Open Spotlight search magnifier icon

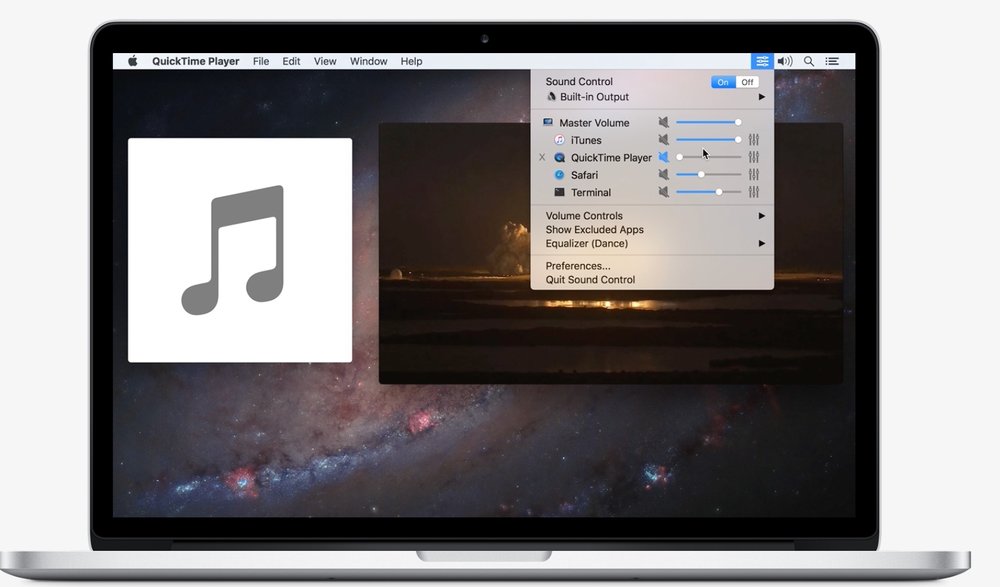(x=809, y=61)
